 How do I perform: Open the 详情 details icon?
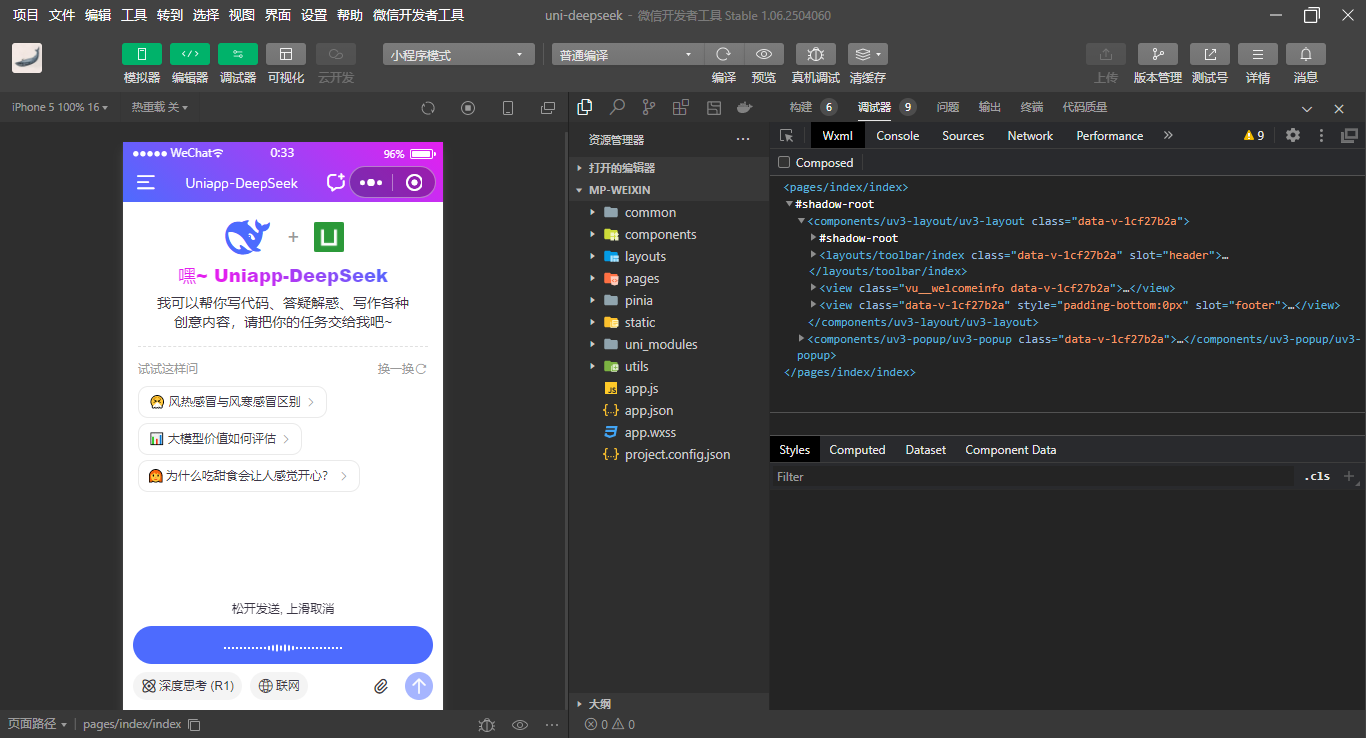pos(1258,54)
